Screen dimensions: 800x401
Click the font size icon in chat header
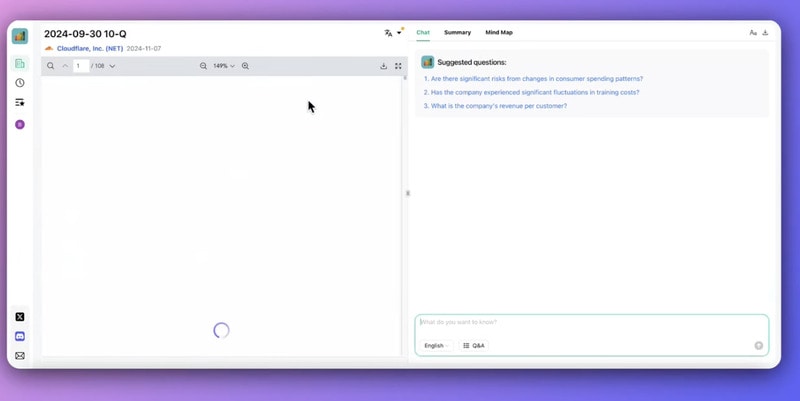click(x=753, y=33)
